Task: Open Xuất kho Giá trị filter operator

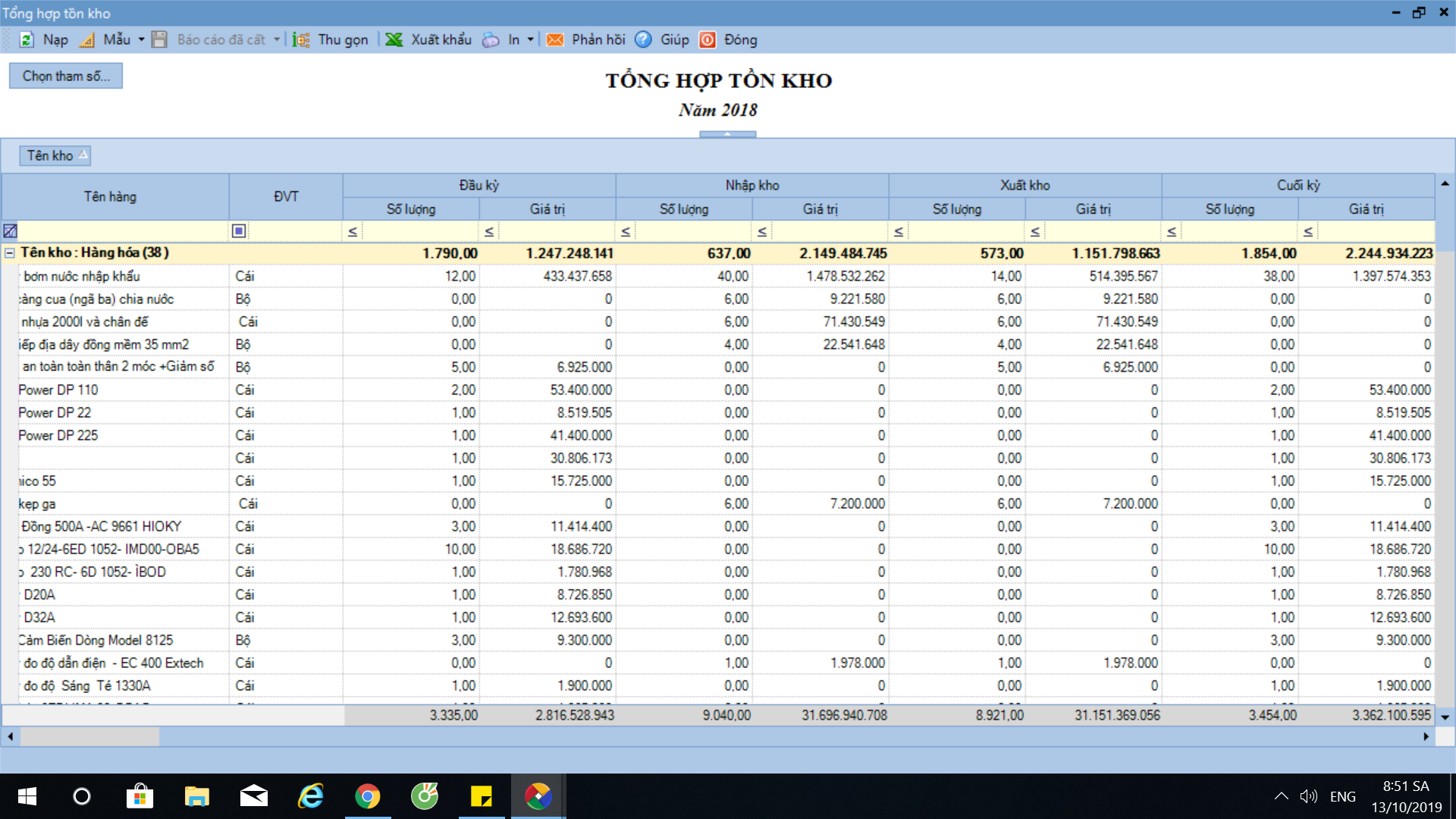Action: point(1035,231)
